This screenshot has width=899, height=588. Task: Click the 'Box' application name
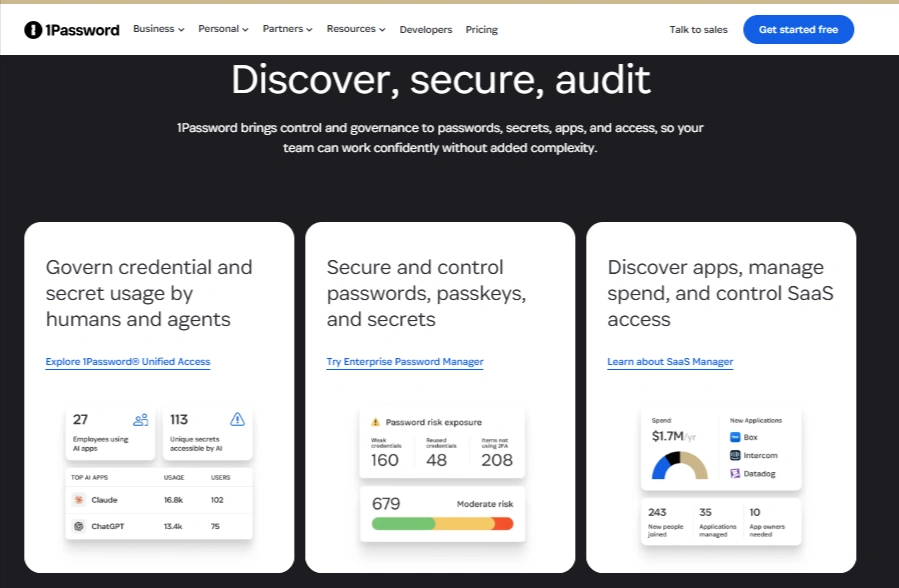pos(751,437)
